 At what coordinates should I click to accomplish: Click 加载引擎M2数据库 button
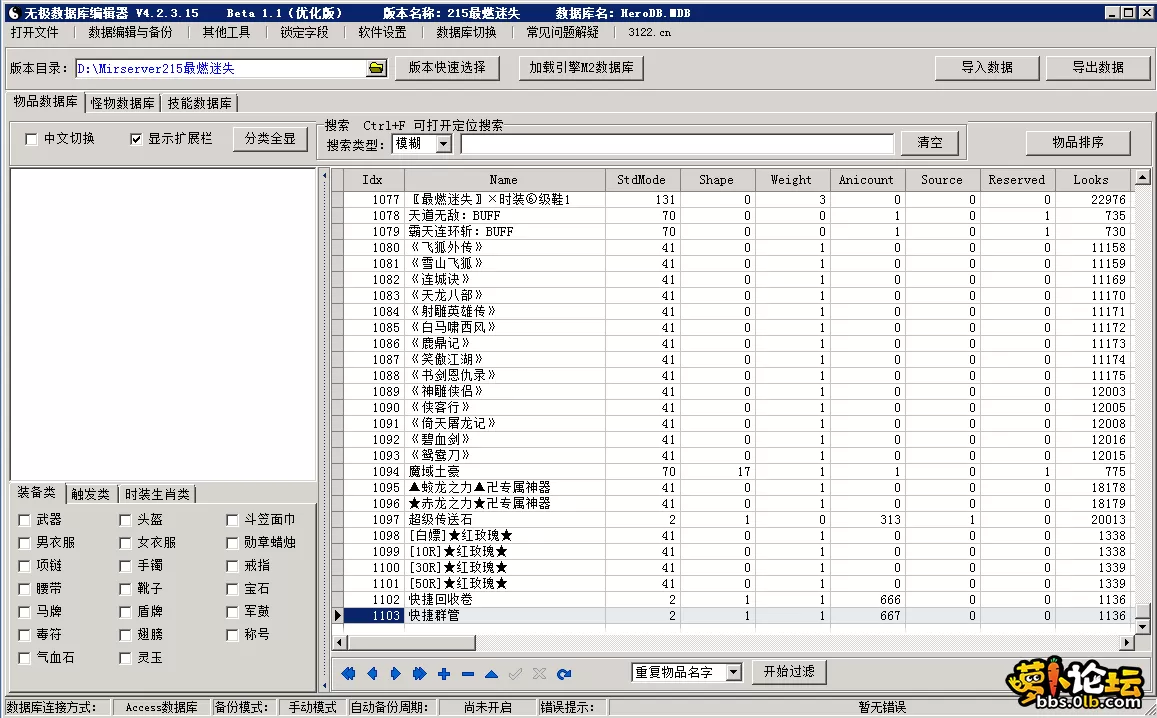point(581,68)
